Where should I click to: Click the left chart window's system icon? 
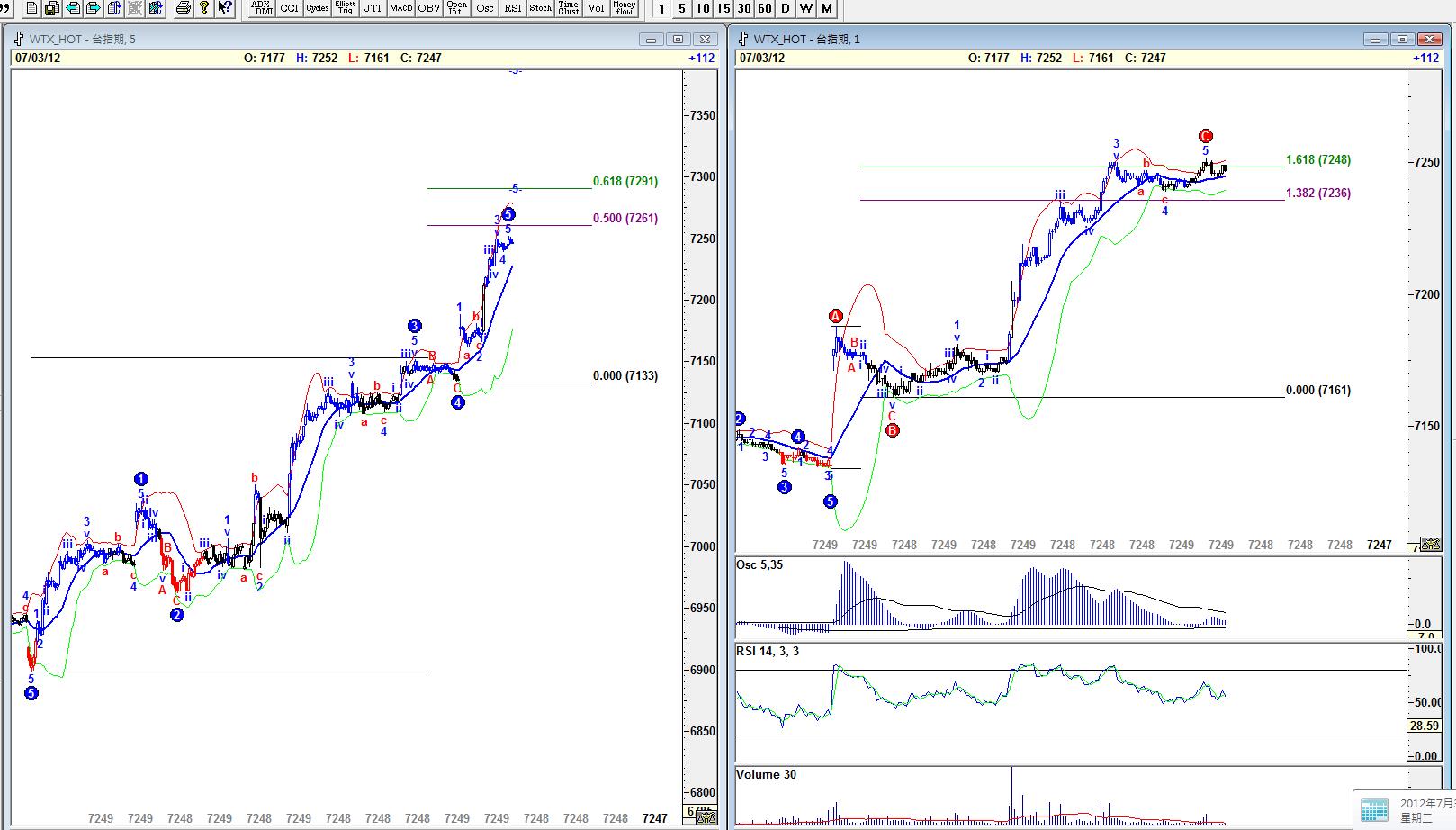pos(18,39)
